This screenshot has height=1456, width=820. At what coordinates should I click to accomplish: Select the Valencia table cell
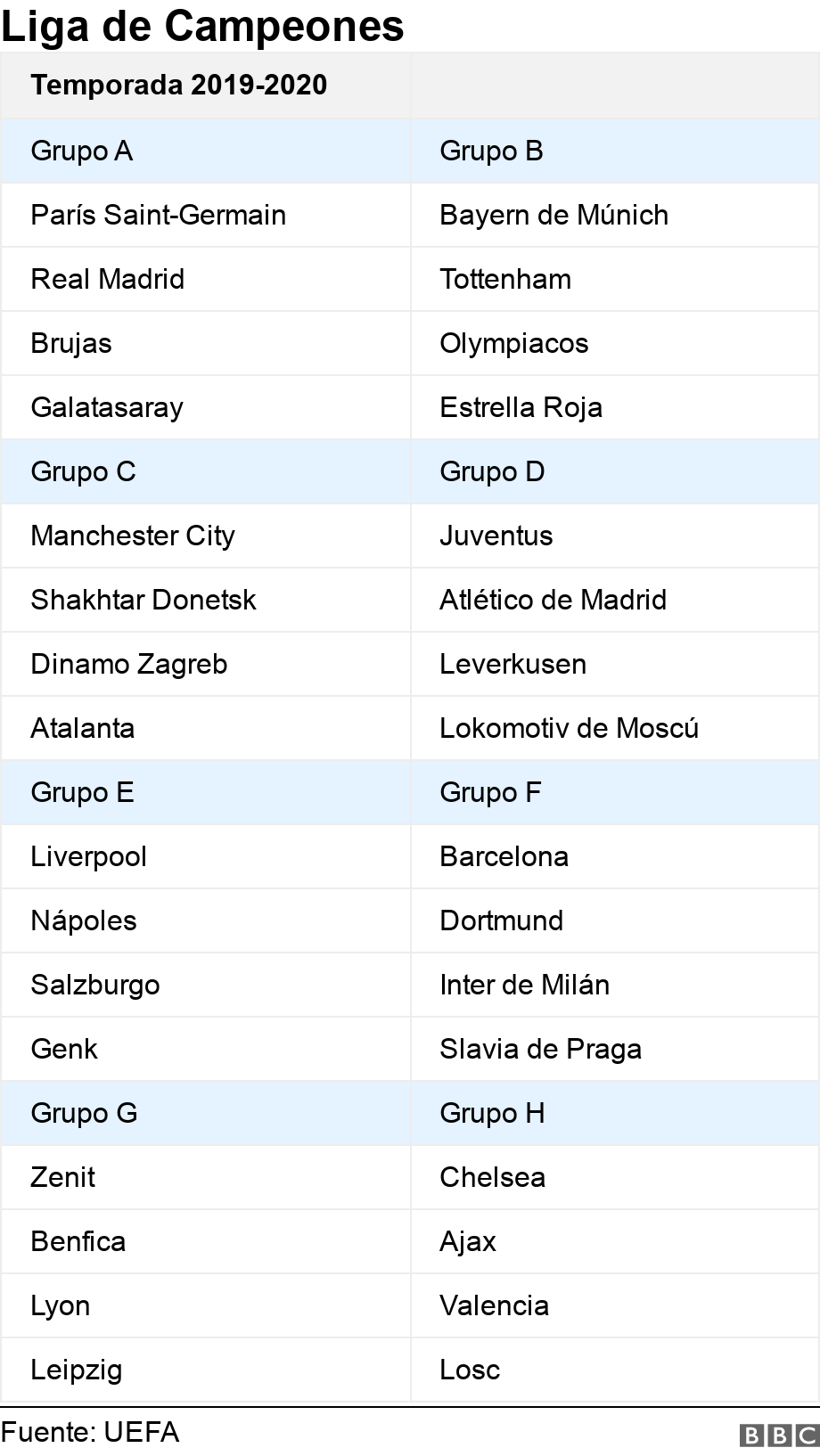494,1305
